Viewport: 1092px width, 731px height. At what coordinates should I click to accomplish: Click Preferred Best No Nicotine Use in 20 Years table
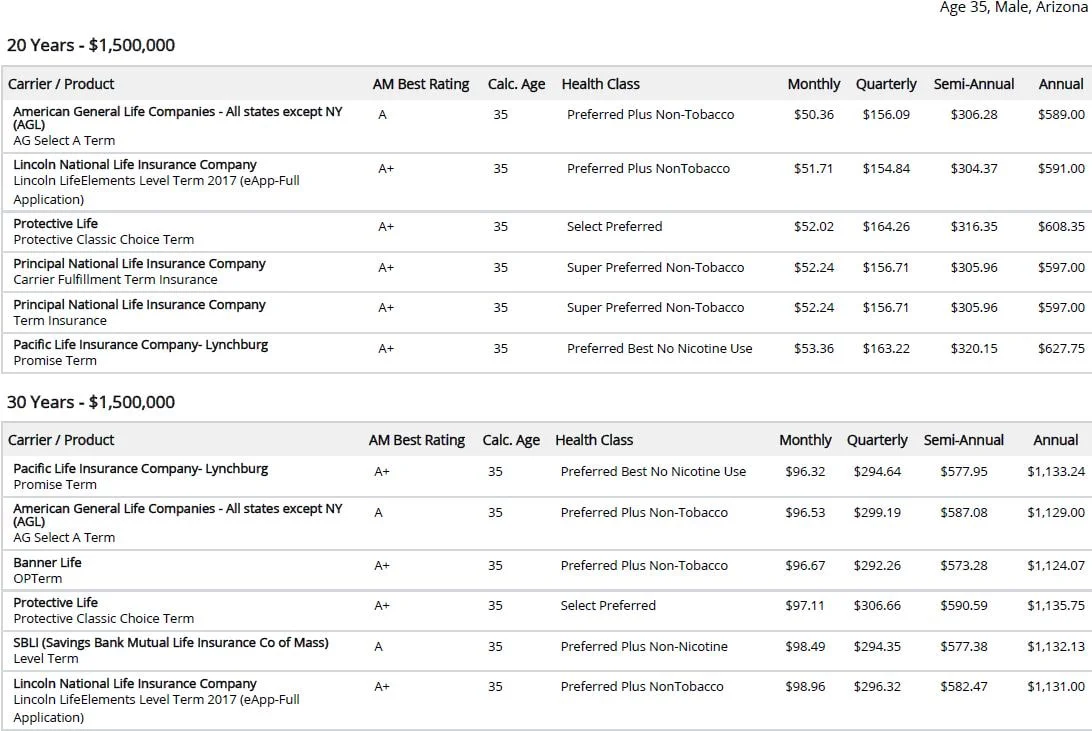point(660,348)
